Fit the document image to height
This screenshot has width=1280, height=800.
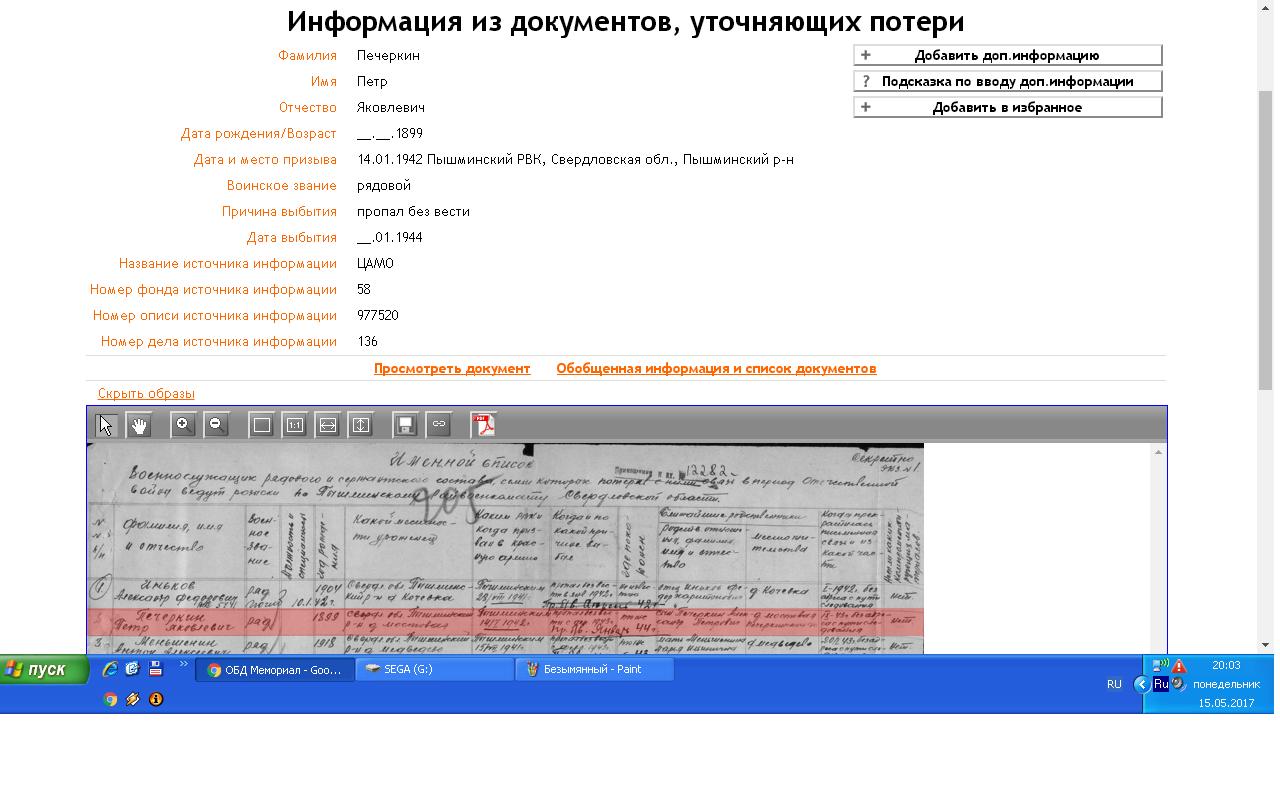point(361,425)
